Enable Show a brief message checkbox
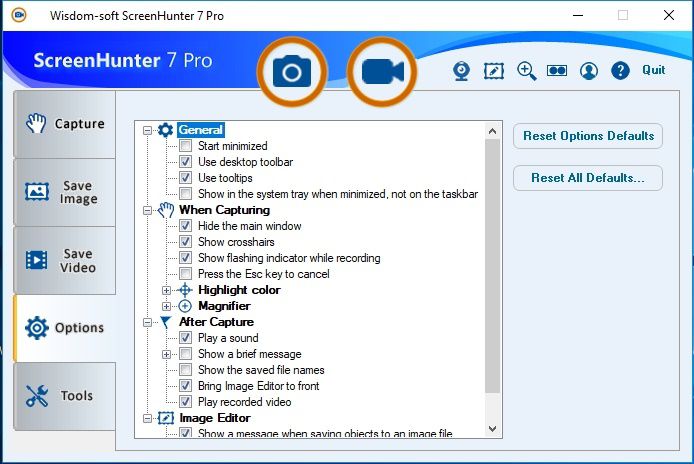Image resolution: width=694 pixels, height=464 pixels. click(185, 354)
